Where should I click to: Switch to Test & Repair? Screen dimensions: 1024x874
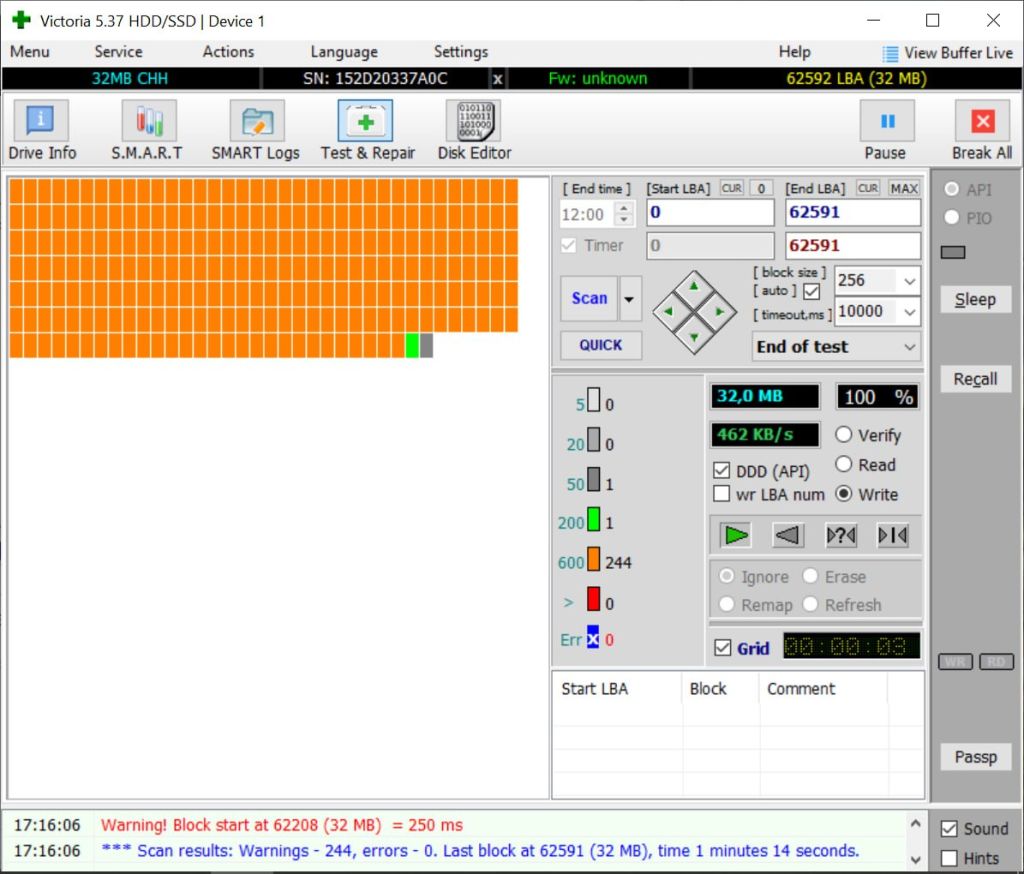pos(367,130)
